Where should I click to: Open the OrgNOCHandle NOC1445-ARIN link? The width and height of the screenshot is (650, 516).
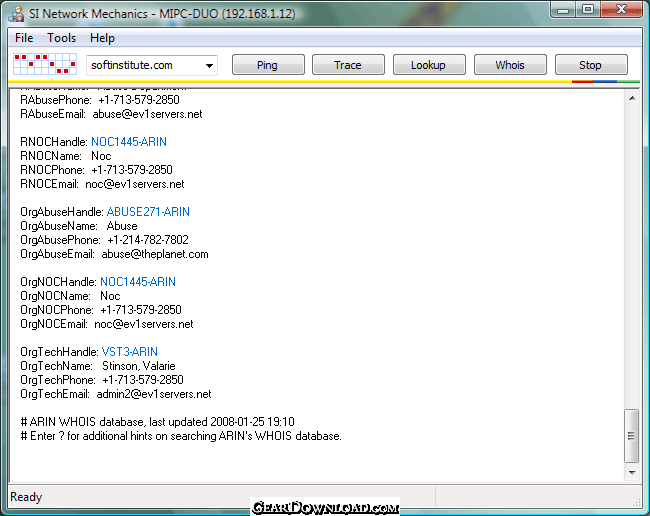tap(138, 282)
